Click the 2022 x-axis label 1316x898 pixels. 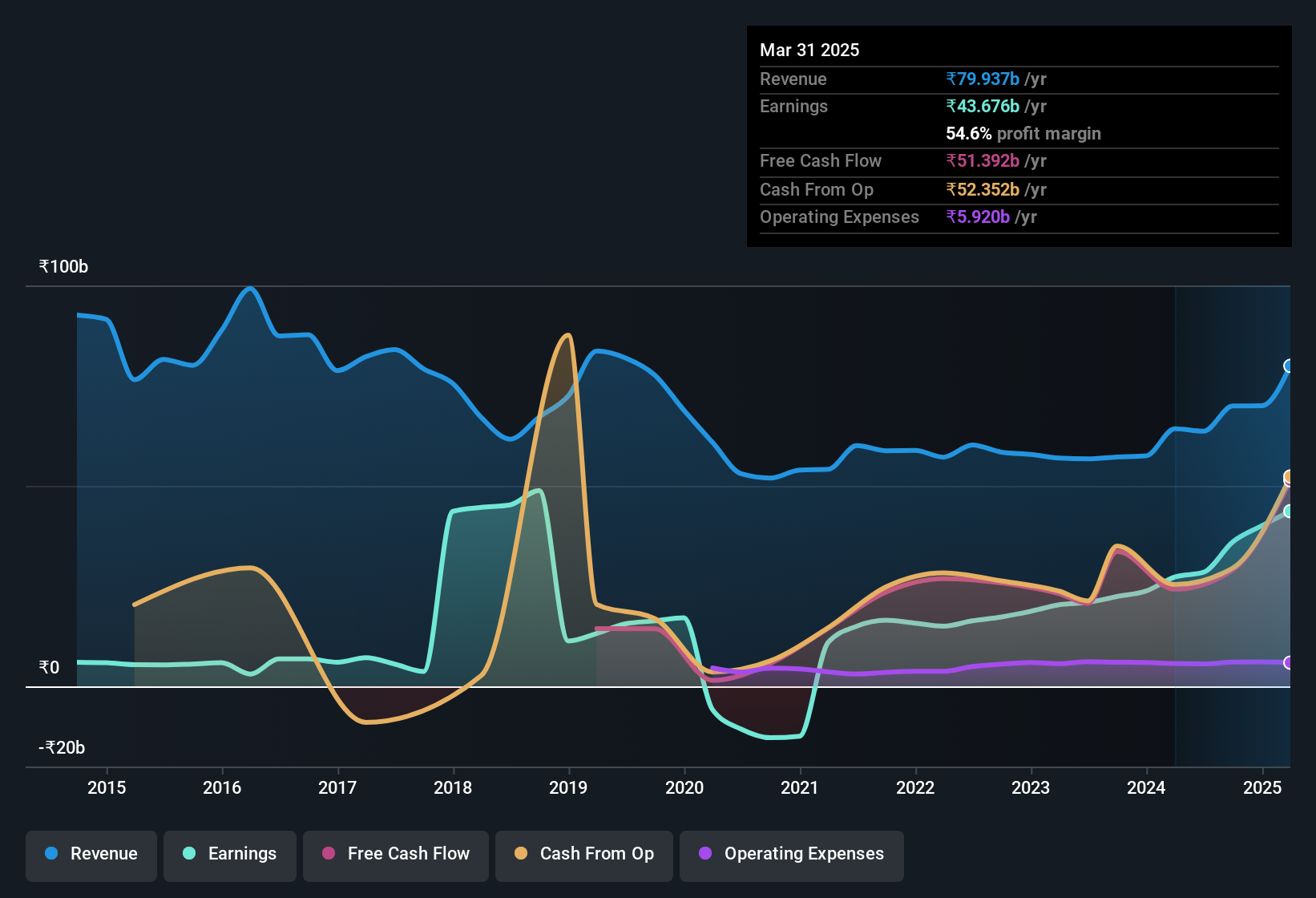click(915, 787)
